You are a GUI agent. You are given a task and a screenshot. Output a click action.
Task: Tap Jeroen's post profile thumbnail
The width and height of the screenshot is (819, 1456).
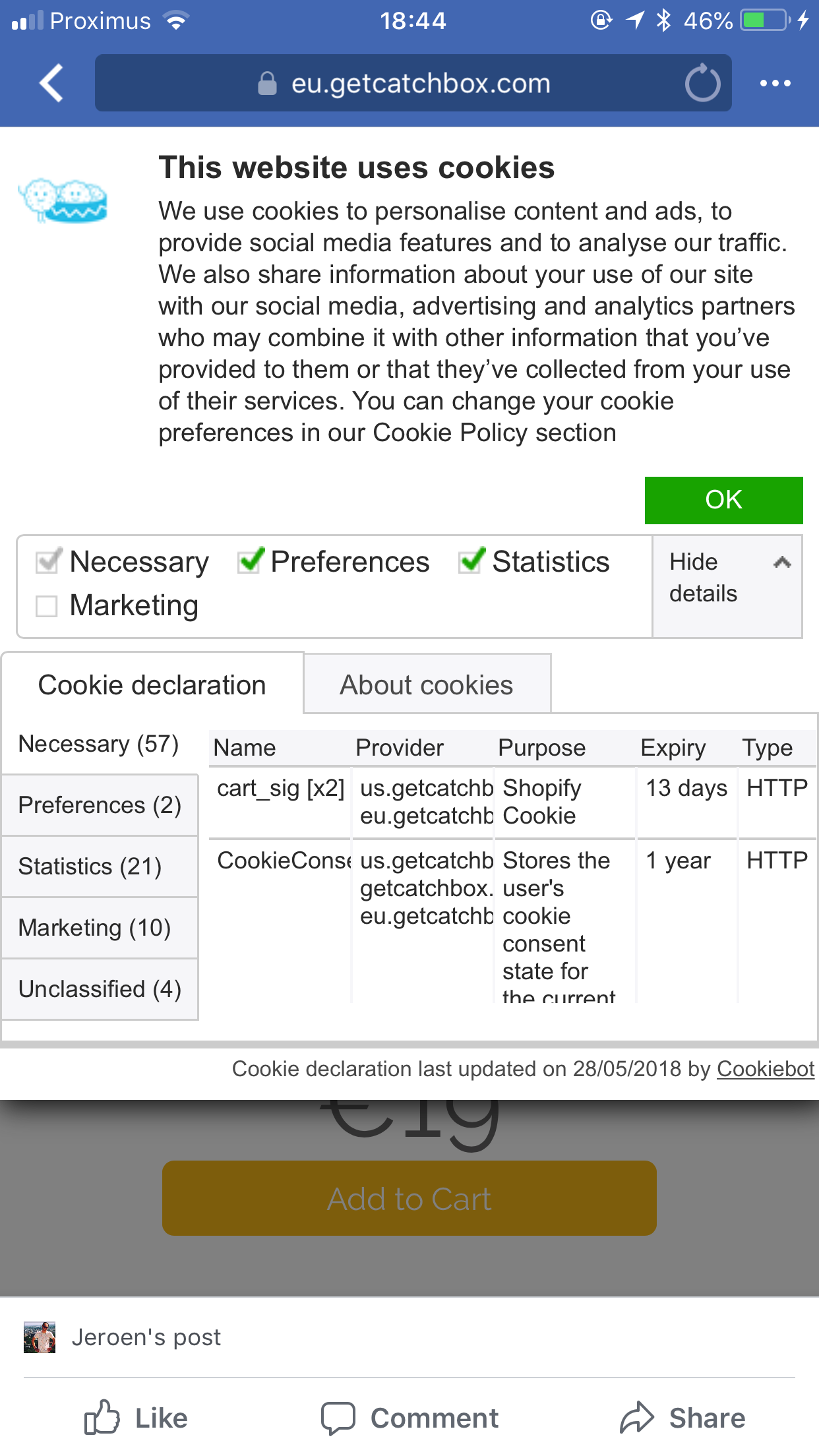pos(40,1337)
